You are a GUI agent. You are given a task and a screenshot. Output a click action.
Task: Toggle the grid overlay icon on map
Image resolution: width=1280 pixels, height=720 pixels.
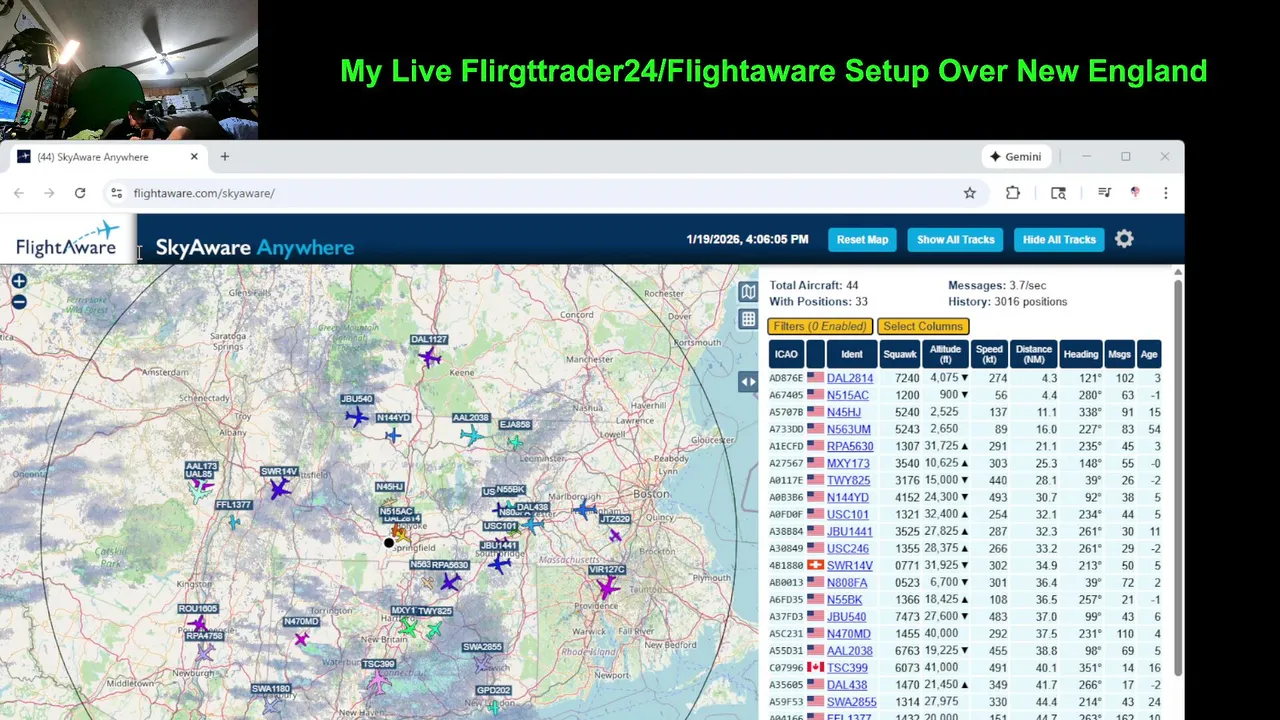748,319
